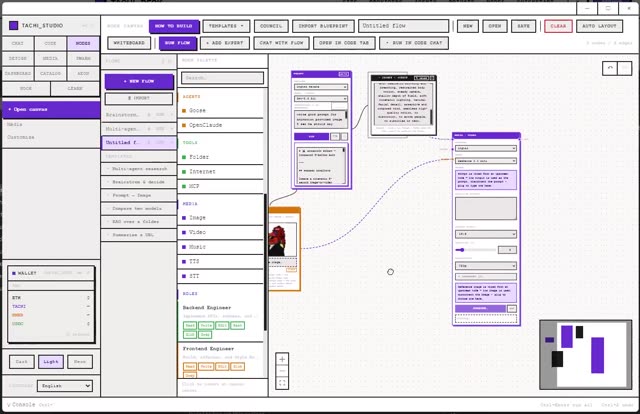This screenshot has height=414, width=640.
Task: Open the Chat tab
Action: click(x=18, y=43)
